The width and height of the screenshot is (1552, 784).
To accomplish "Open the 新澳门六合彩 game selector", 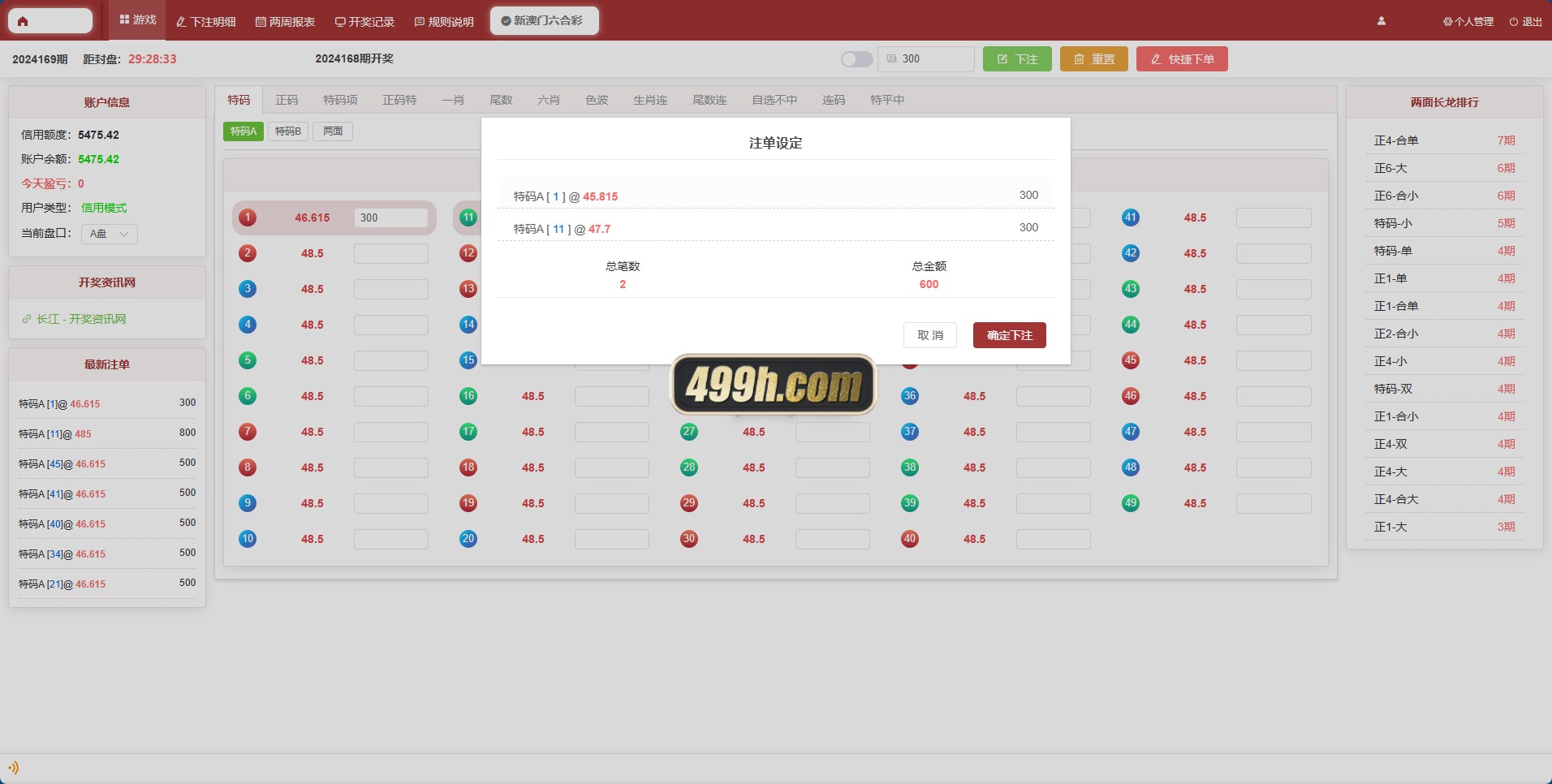I will [x=544, y=21].
